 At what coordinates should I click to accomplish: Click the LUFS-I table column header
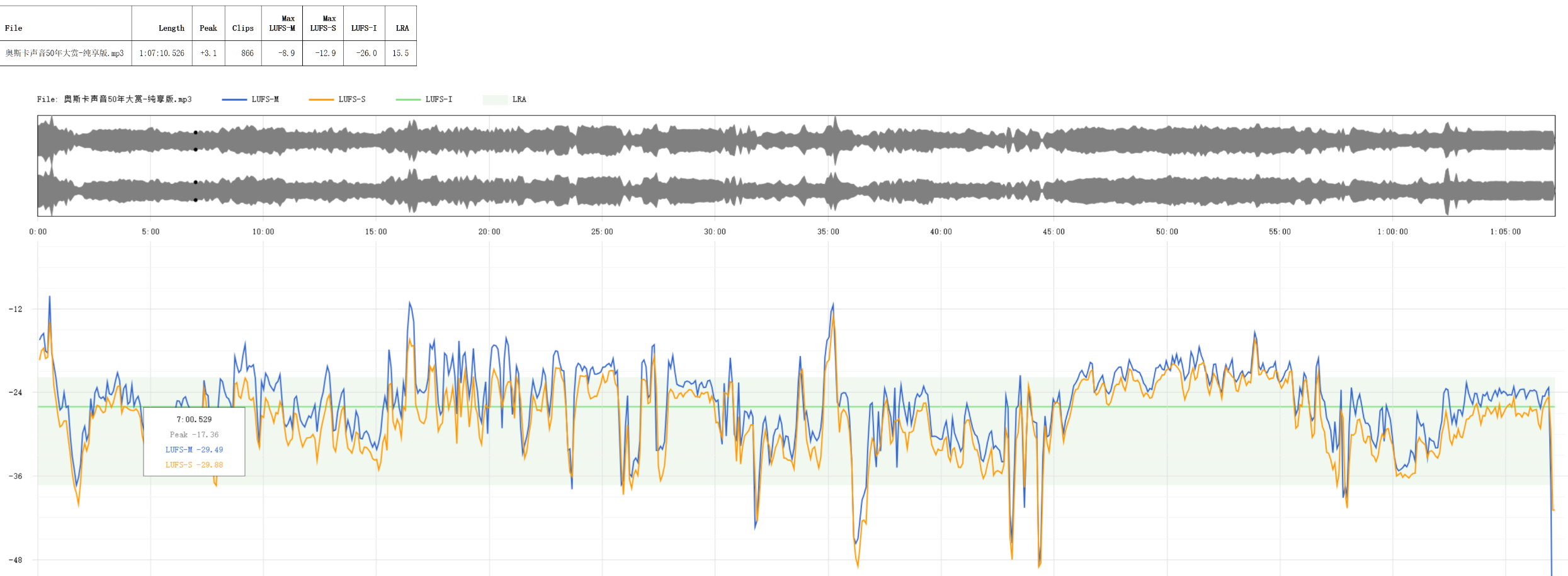point(364,28)
